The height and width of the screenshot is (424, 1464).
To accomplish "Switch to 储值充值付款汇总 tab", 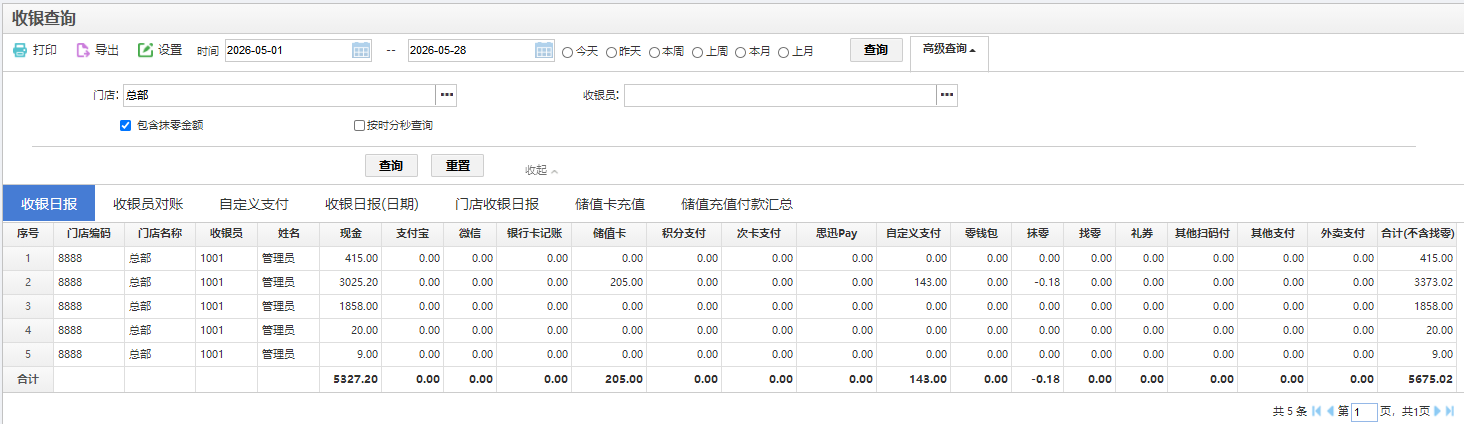I will coord(737,204).
